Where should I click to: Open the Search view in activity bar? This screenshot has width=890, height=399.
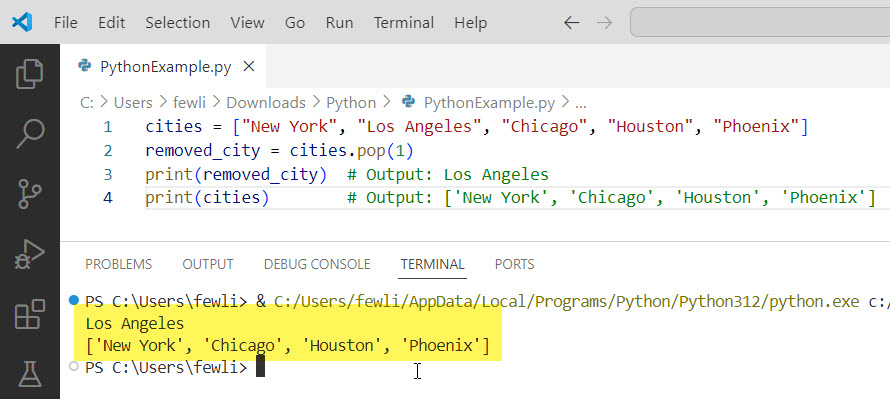30,133
